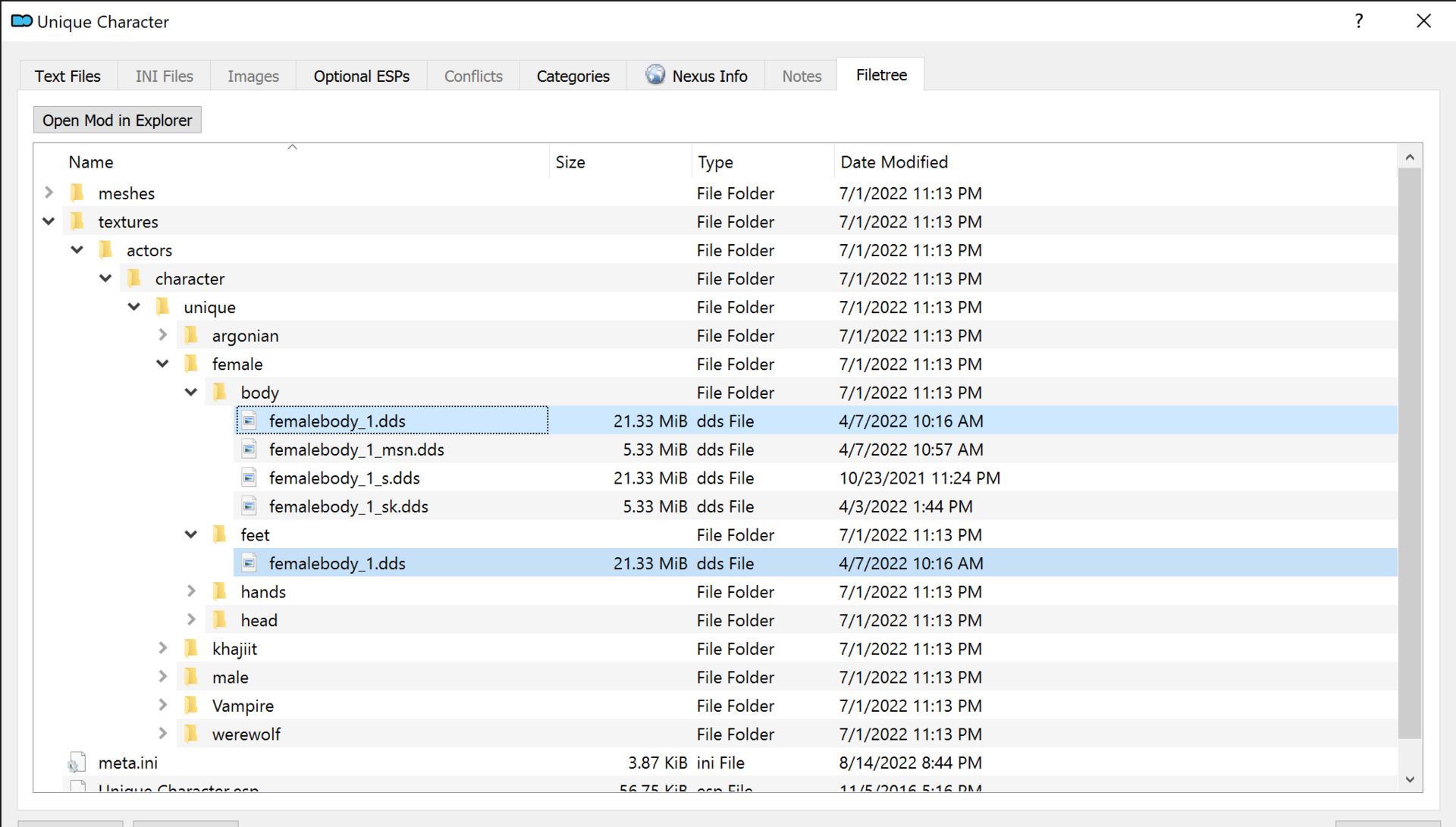Screen dimensions: 1456x827
Task: Click Open Mod in Explorer button
Action: click(118, 121)
